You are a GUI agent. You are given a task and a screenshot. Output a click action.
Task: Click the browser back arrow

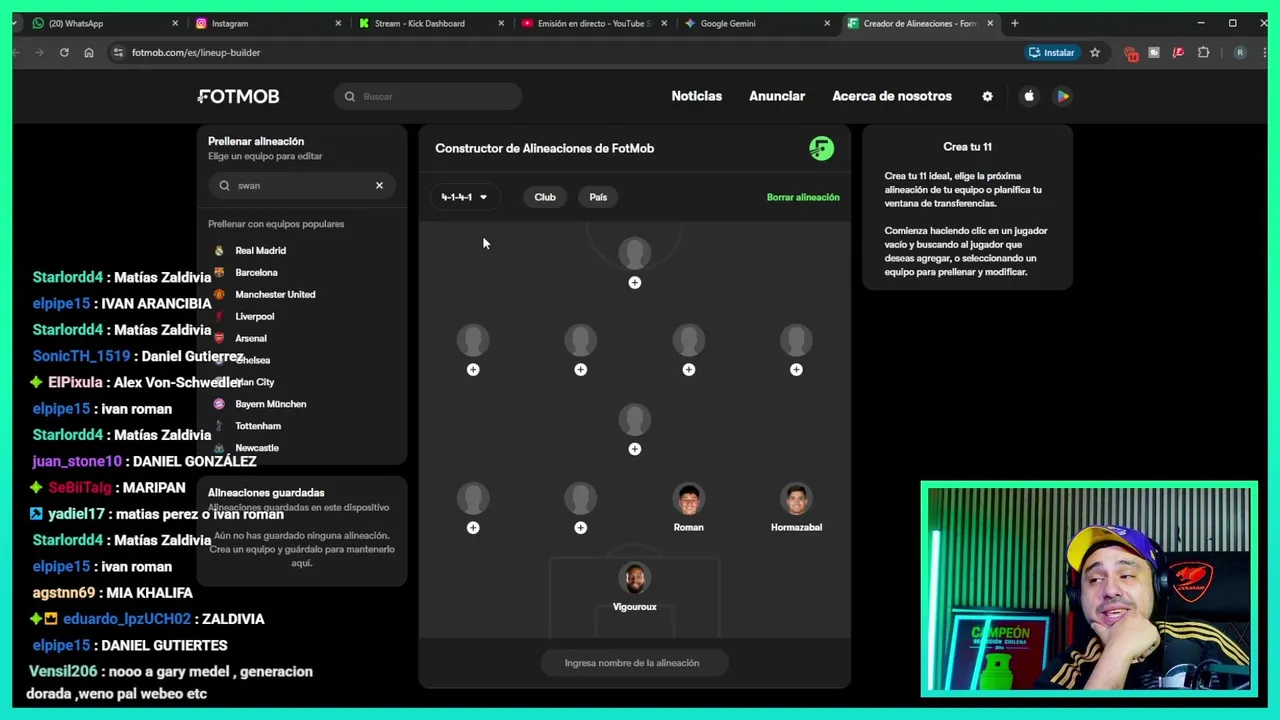[16, 52]
